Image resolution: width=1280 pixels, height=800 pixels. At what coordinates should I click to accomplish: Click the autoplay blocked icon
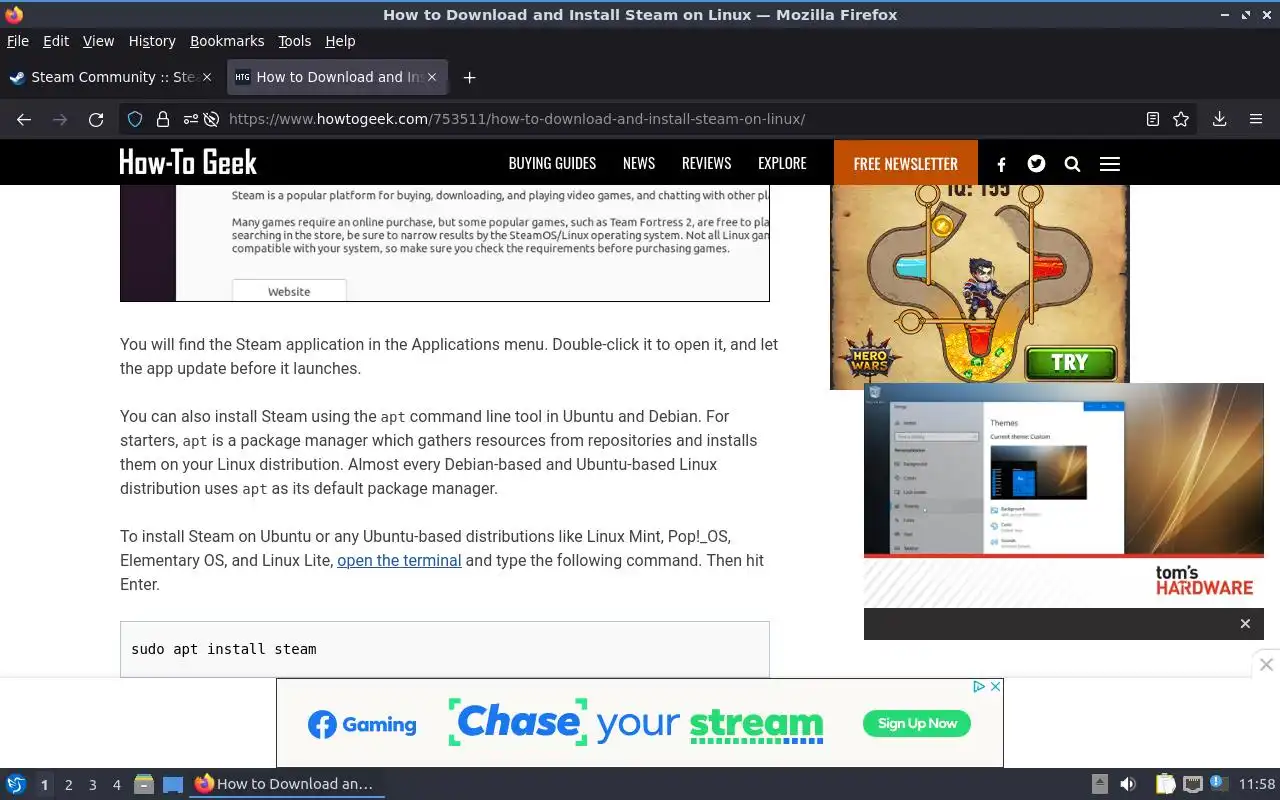click(x=211, y=119)
